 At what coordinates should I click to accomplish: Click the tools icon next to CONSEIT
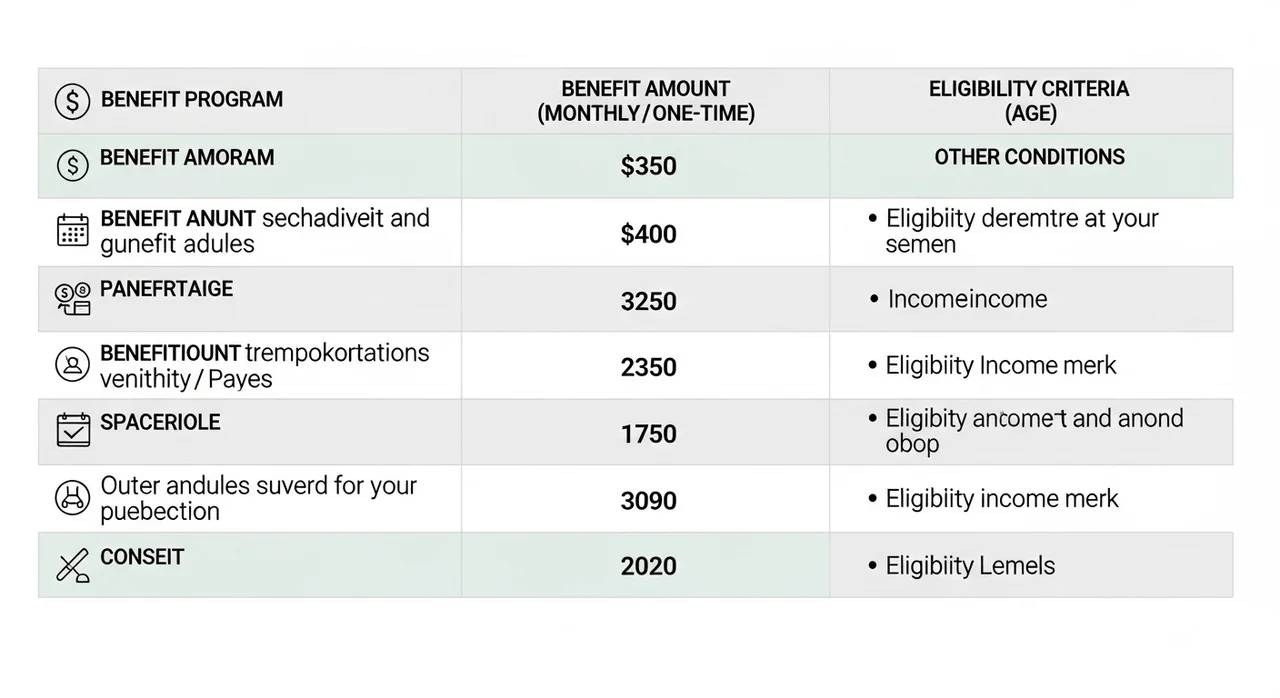pyautogui.click(x=72, y=565)
